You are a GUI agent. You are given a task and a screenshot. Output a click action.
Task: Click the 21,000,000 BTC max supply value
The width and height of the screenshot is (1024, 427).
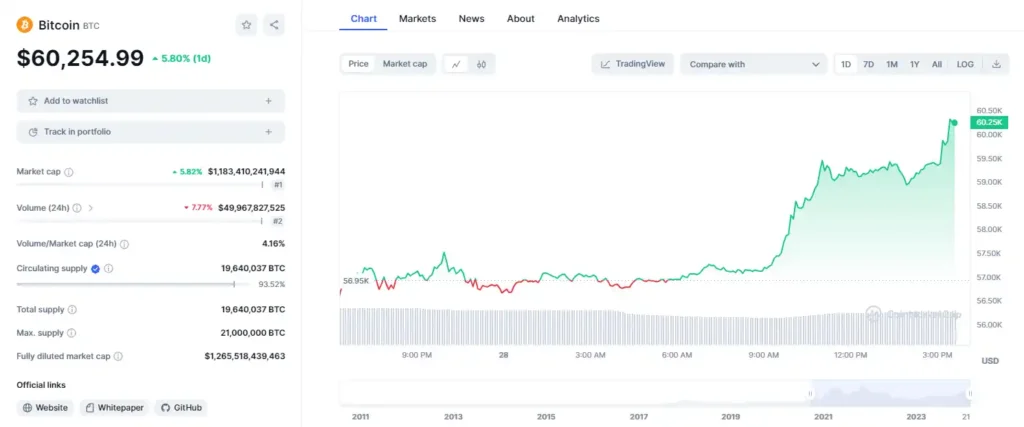[253, 333]
